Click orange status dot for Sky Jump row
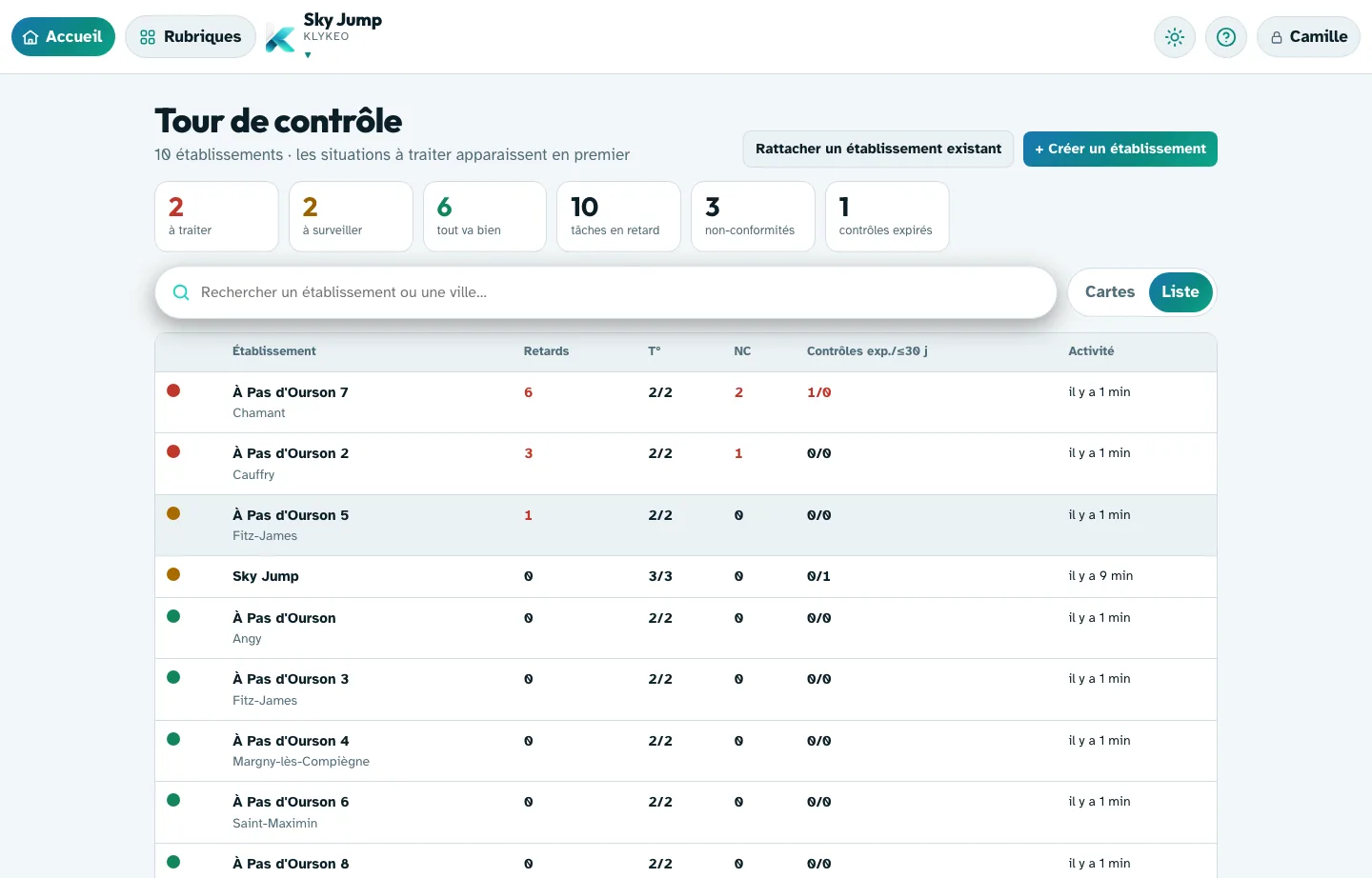This screenshot has width=1372, height=878. pyautogui.click(x=173, y=574)
